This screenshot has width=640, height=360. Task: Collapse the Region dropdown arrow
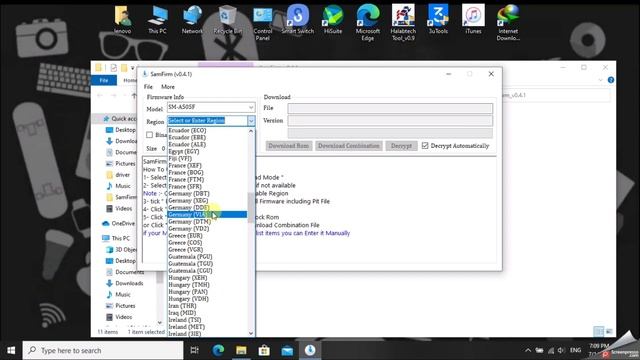(x=251, y=120)
